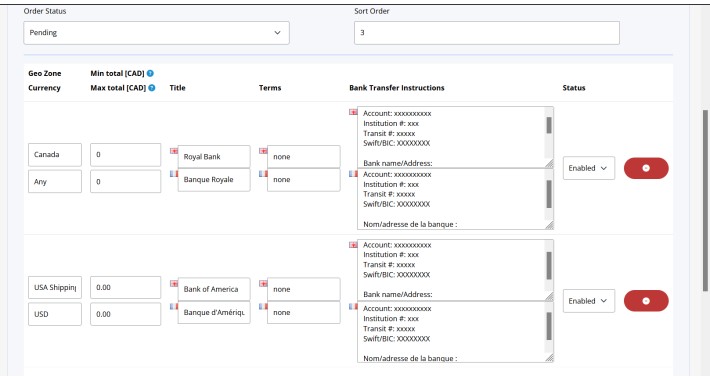This screenshot has height=380, width=710.
Task: Click the max total field in Canada row
Action: click(125, 181)
